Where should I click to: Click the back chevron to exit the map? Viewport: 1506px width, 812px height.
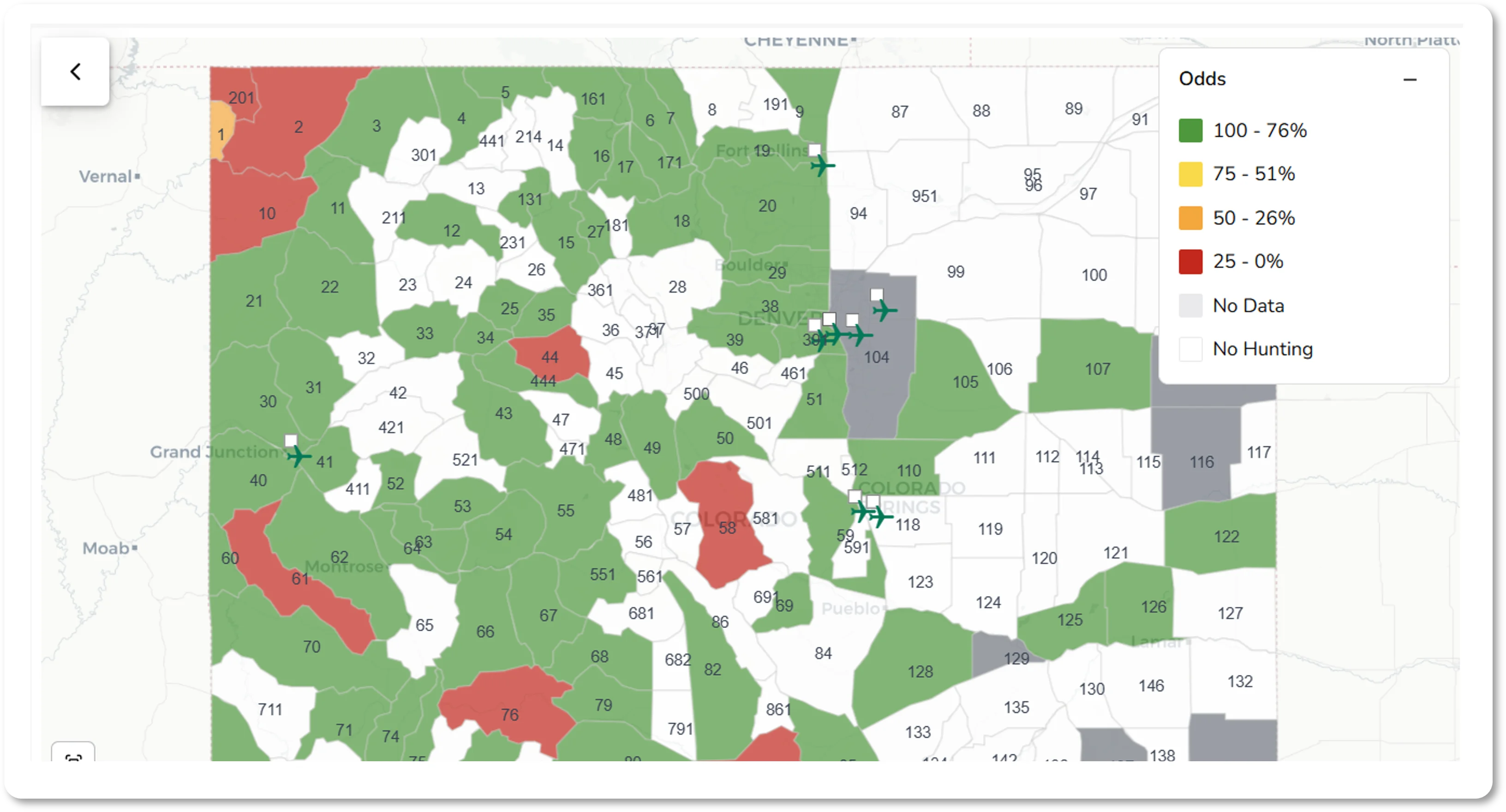pos(75,71)
